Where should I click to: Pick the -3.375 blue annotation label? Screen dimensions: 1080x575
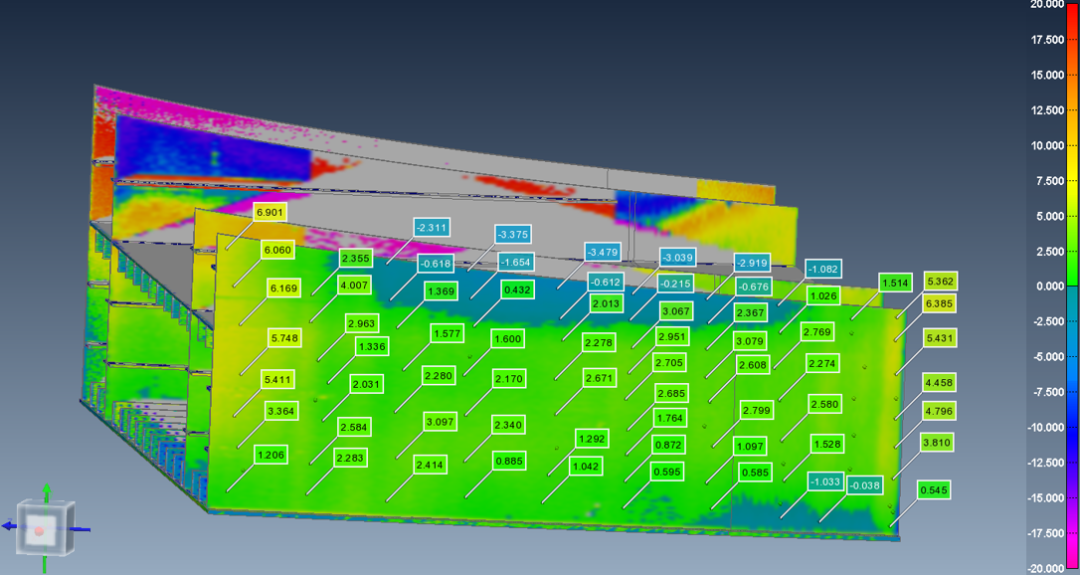click(512, 235)
